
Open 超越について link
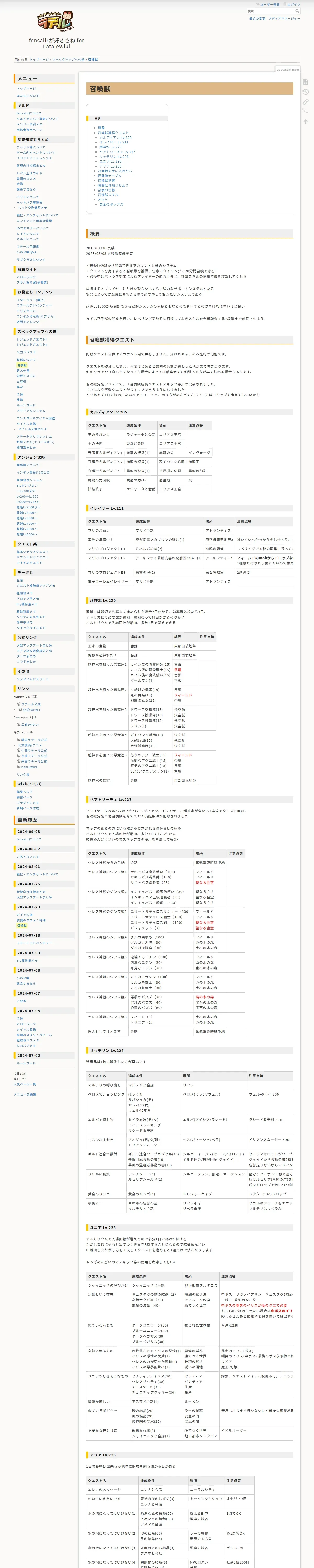click(26, 360)
